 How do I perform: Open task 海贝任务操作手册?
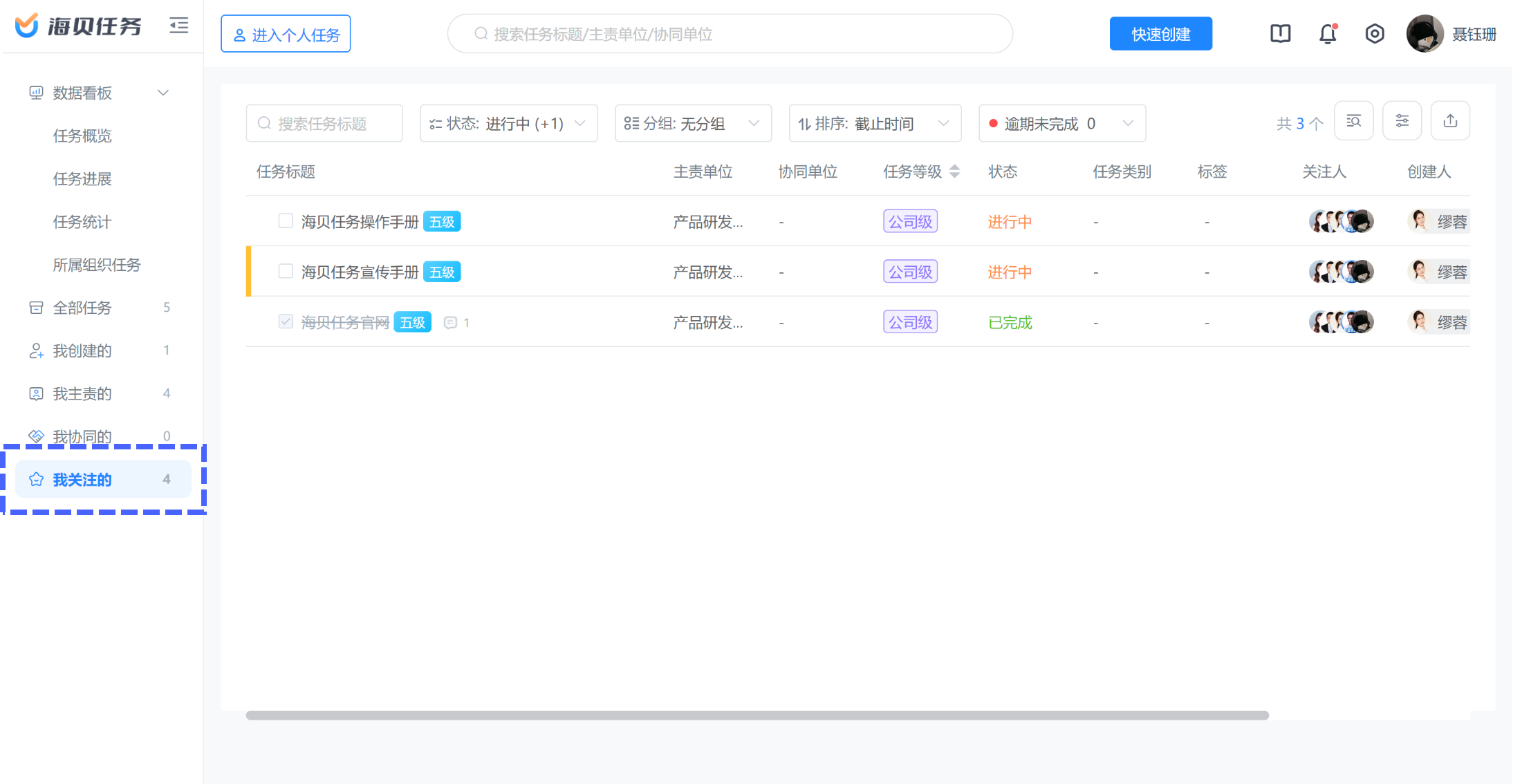pyautogui.click(x=360, y=221)
